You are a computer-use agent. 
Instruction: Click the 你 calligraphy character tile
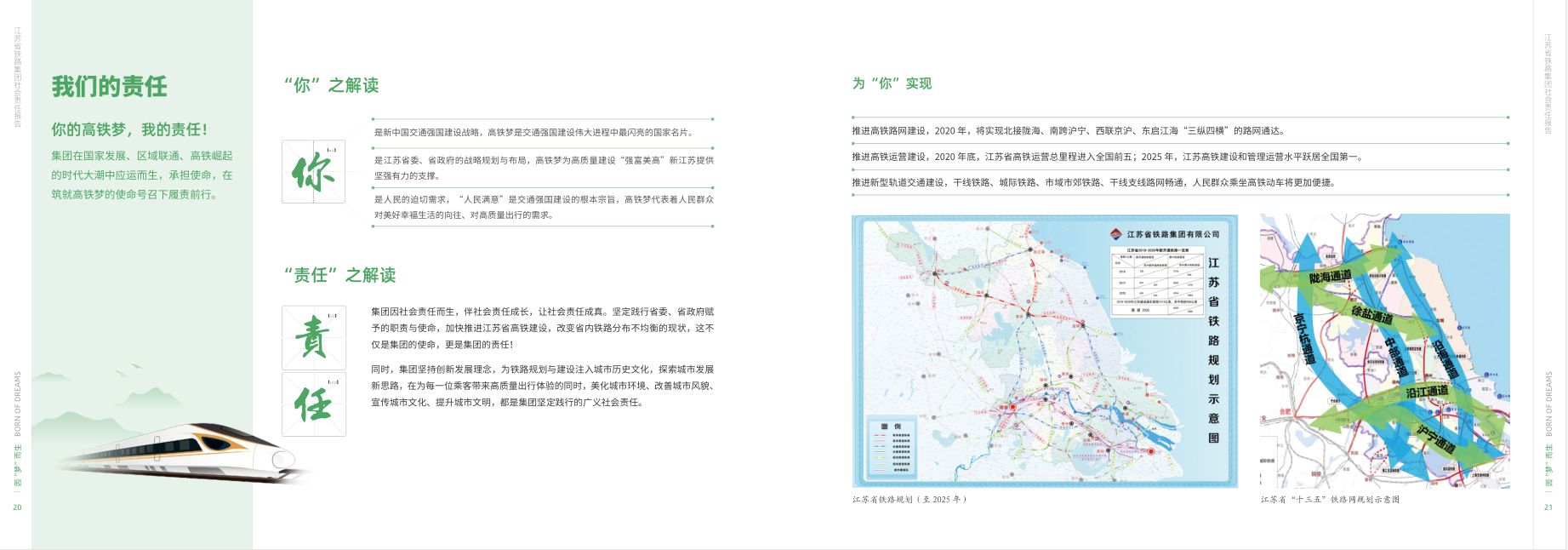tap(313, 172)
